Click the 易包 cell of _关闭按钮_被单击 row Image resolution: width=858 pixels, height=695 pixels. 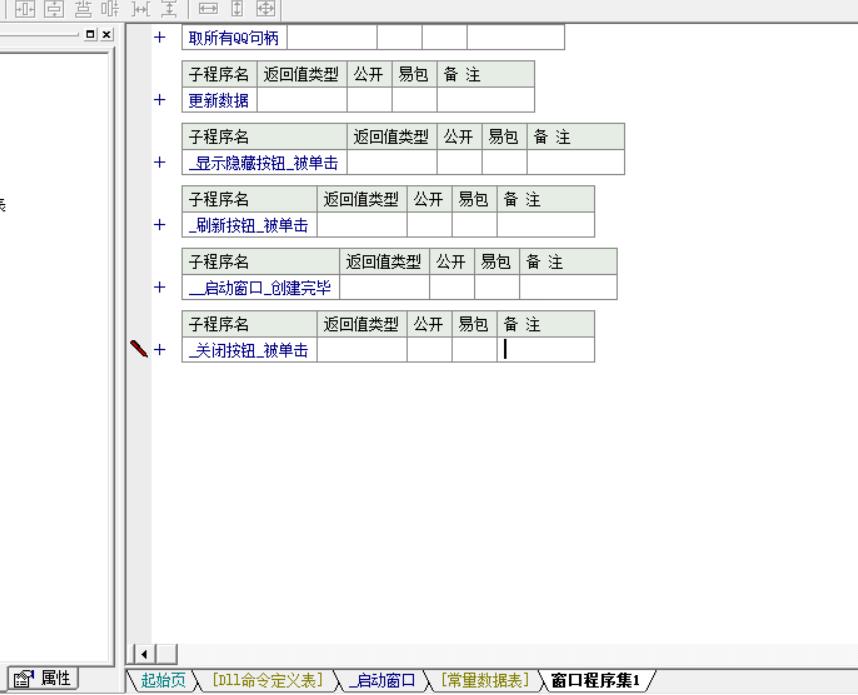474,350
